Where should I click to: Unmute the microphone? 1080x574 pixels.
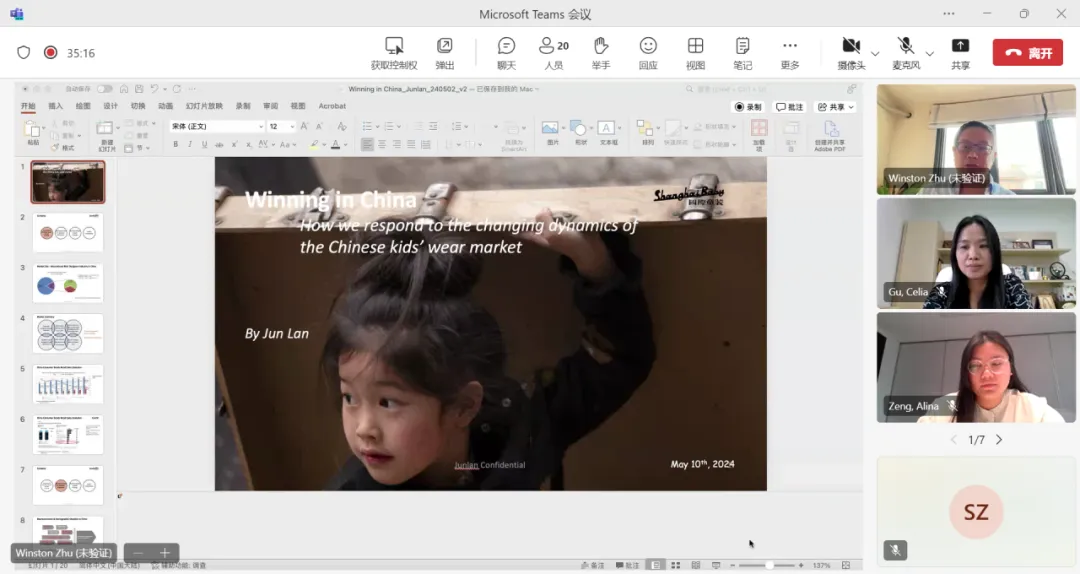point(906,53)
